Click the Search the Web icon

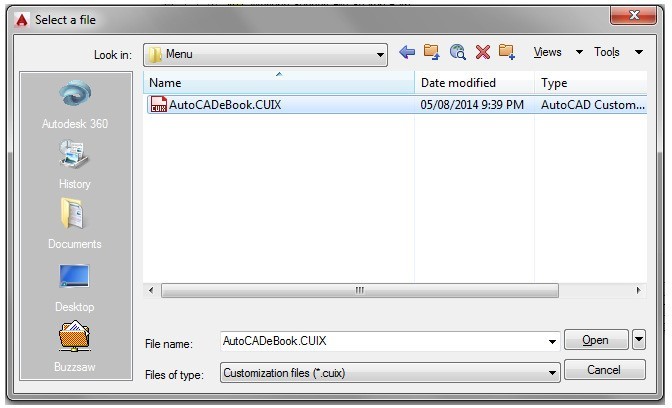click(458, 52)
